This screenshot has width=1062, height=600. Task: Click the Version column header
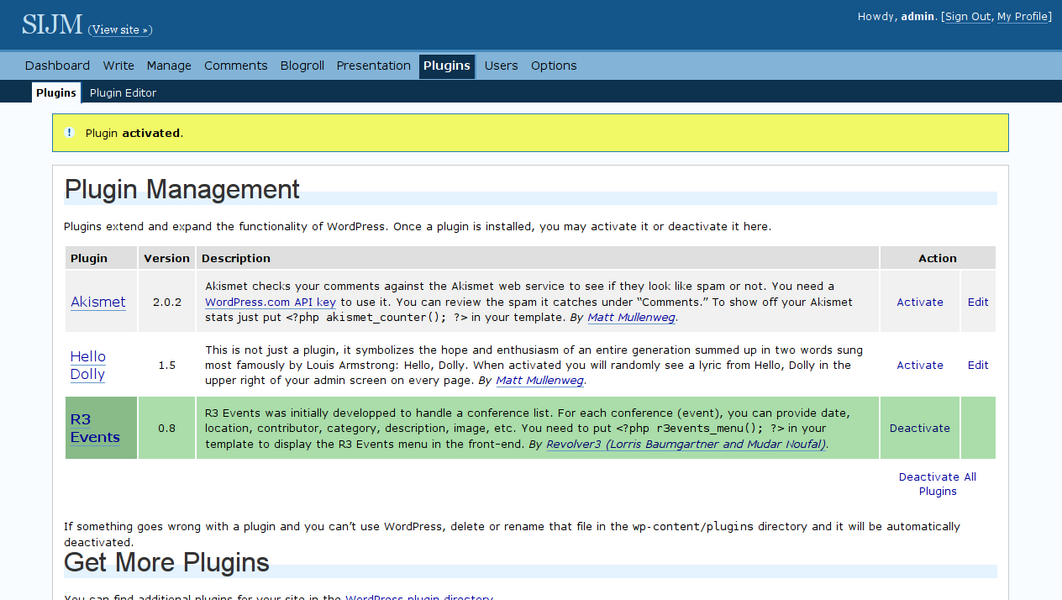[x=167, y=258]
